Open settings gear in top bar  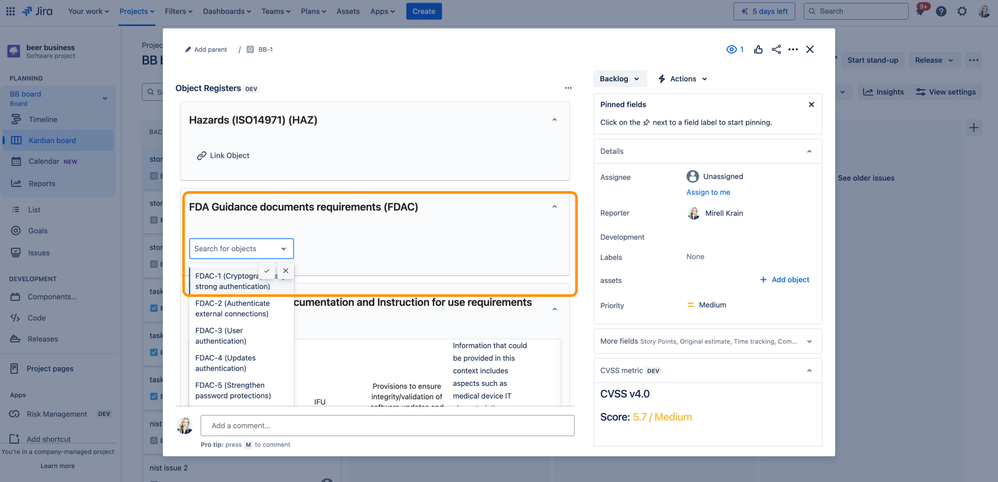point(962,11)
